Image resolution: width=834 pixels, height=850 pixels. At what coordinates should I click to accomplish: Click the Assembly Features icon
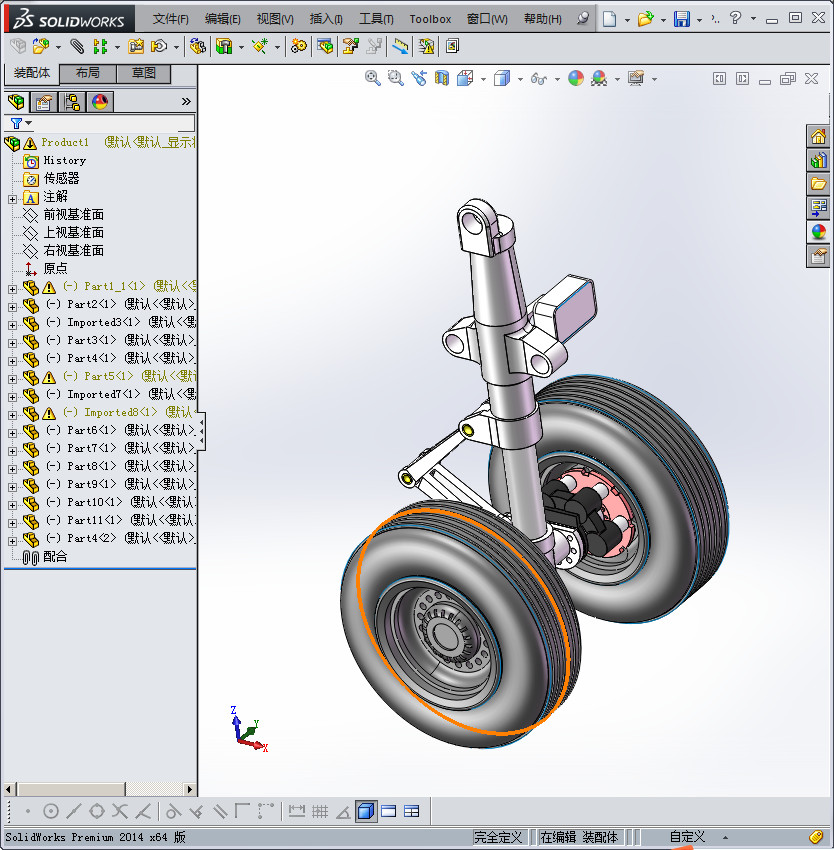tap(224, 47)
